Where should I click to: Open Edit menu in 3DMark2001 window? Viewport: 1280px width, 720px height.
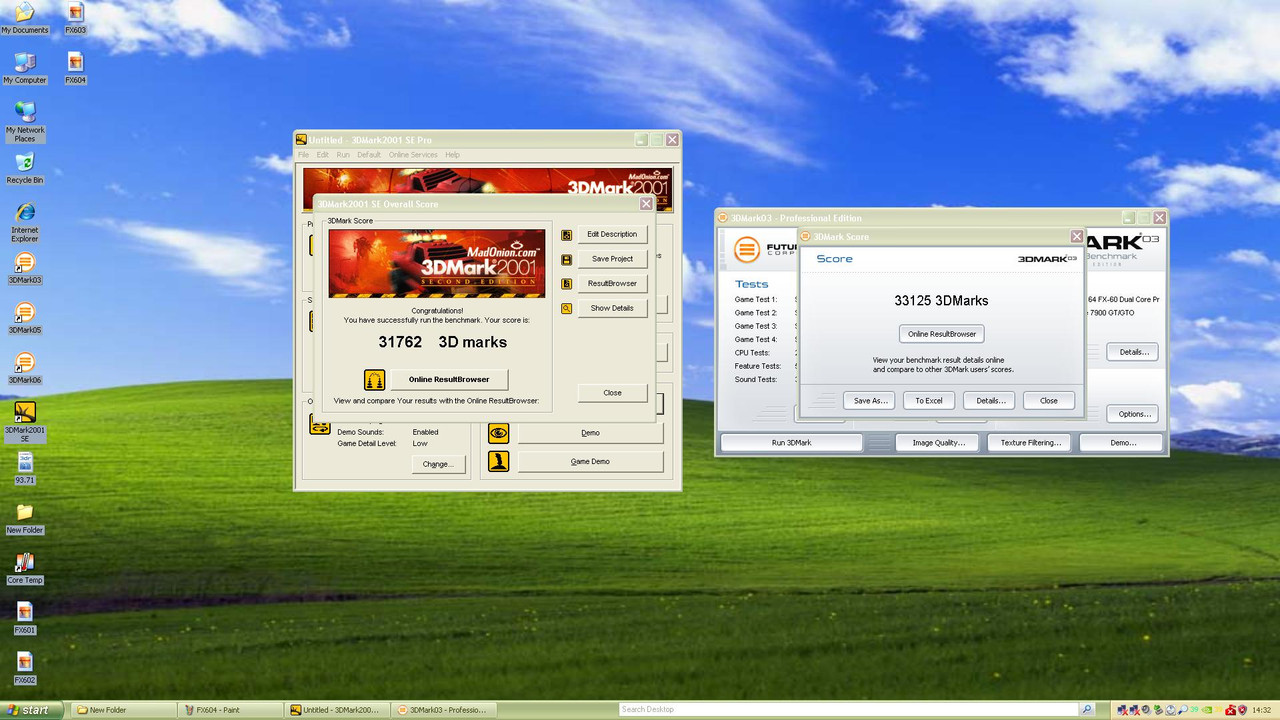(x=323, y=155)
